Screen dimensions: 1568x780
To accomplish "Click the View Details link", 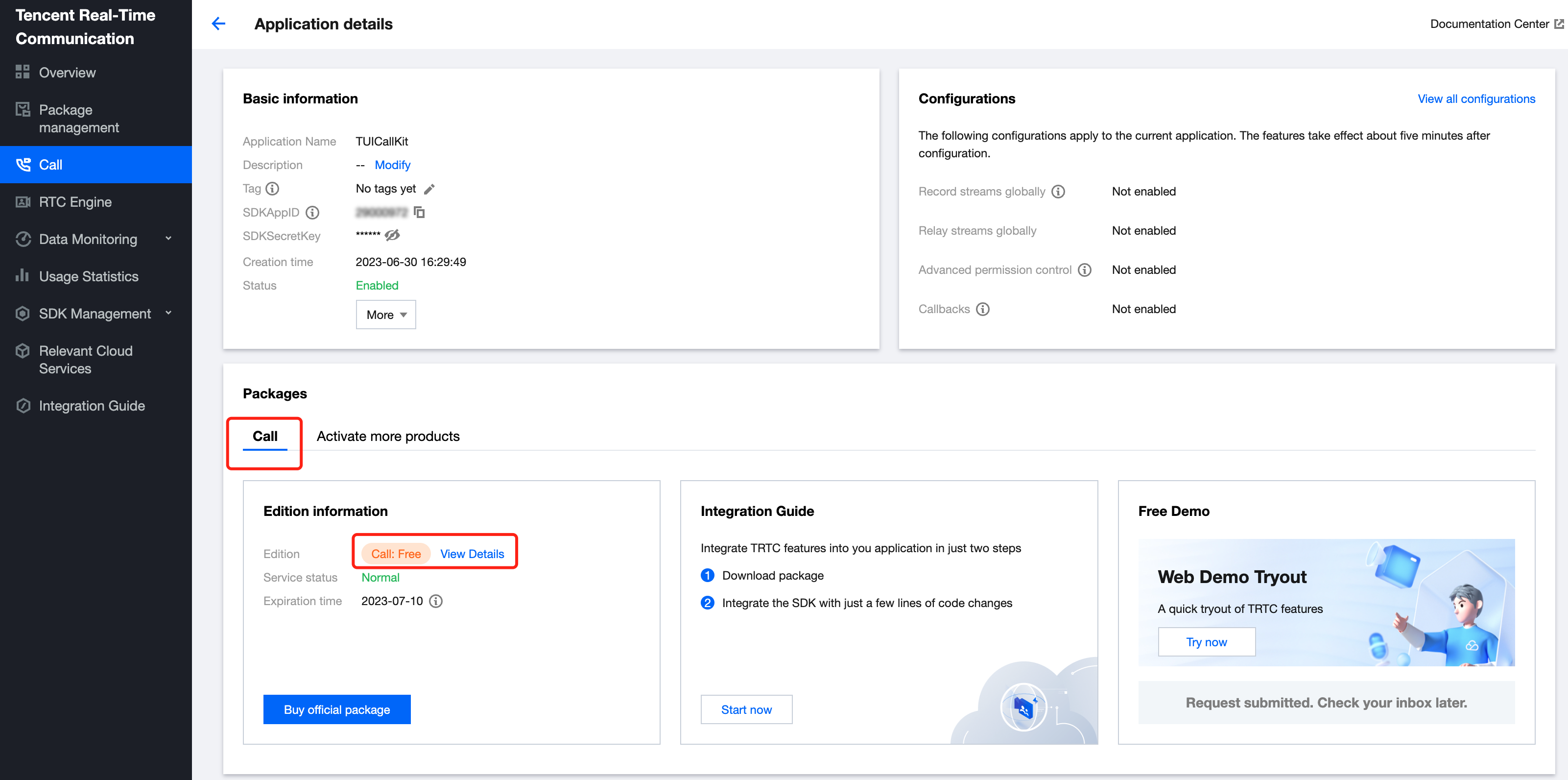I will (x=472, y=554).
